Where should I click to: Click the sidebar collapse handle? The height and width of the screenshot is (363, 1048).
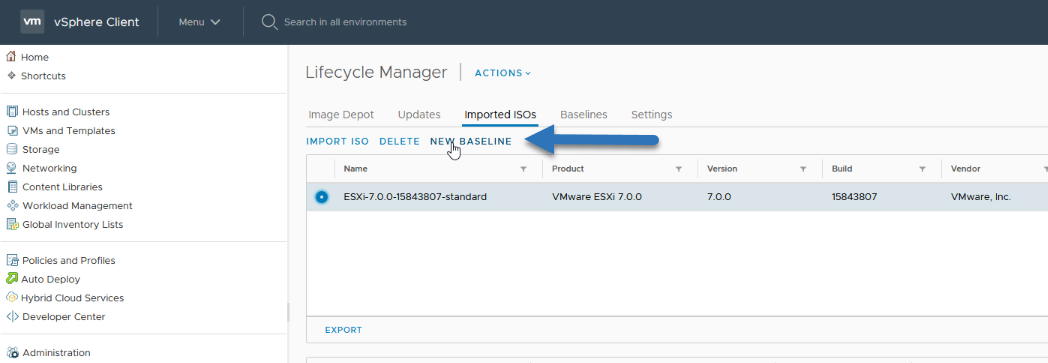coord(288,312)
